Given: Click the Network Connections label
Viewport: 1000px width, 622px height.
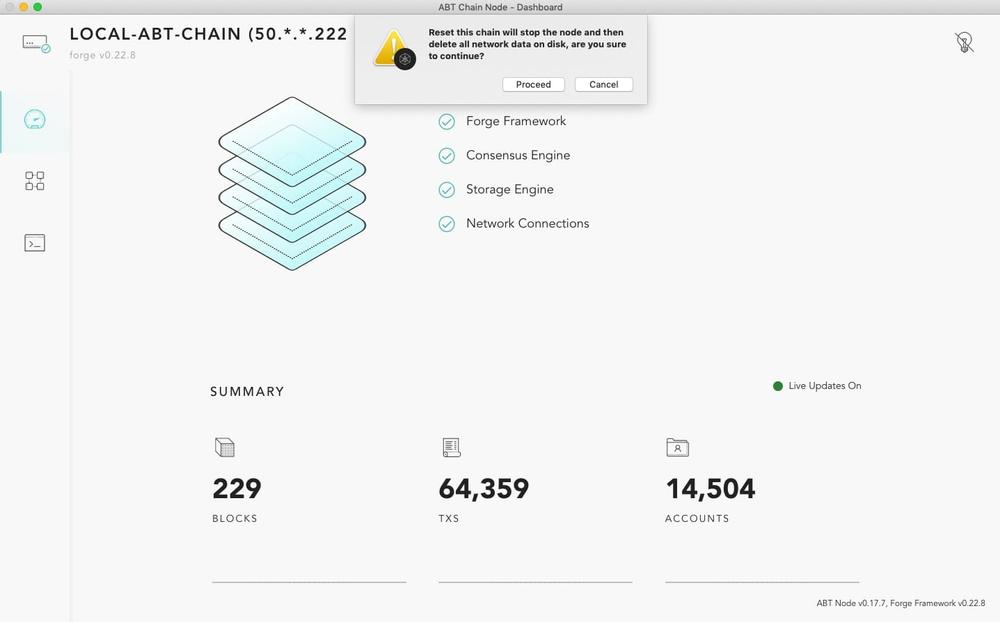Looking at the screenshot, I should [x=527, y=223].
